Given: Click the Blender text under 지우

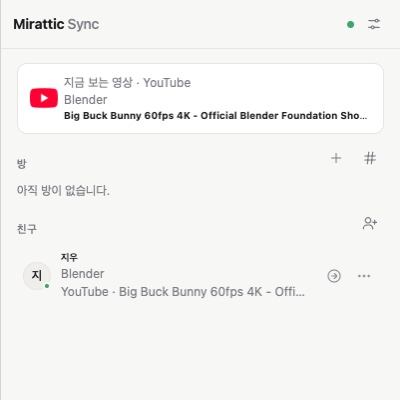Looking at the screenshot, I should pyautogui.click(x=82, y=274).
